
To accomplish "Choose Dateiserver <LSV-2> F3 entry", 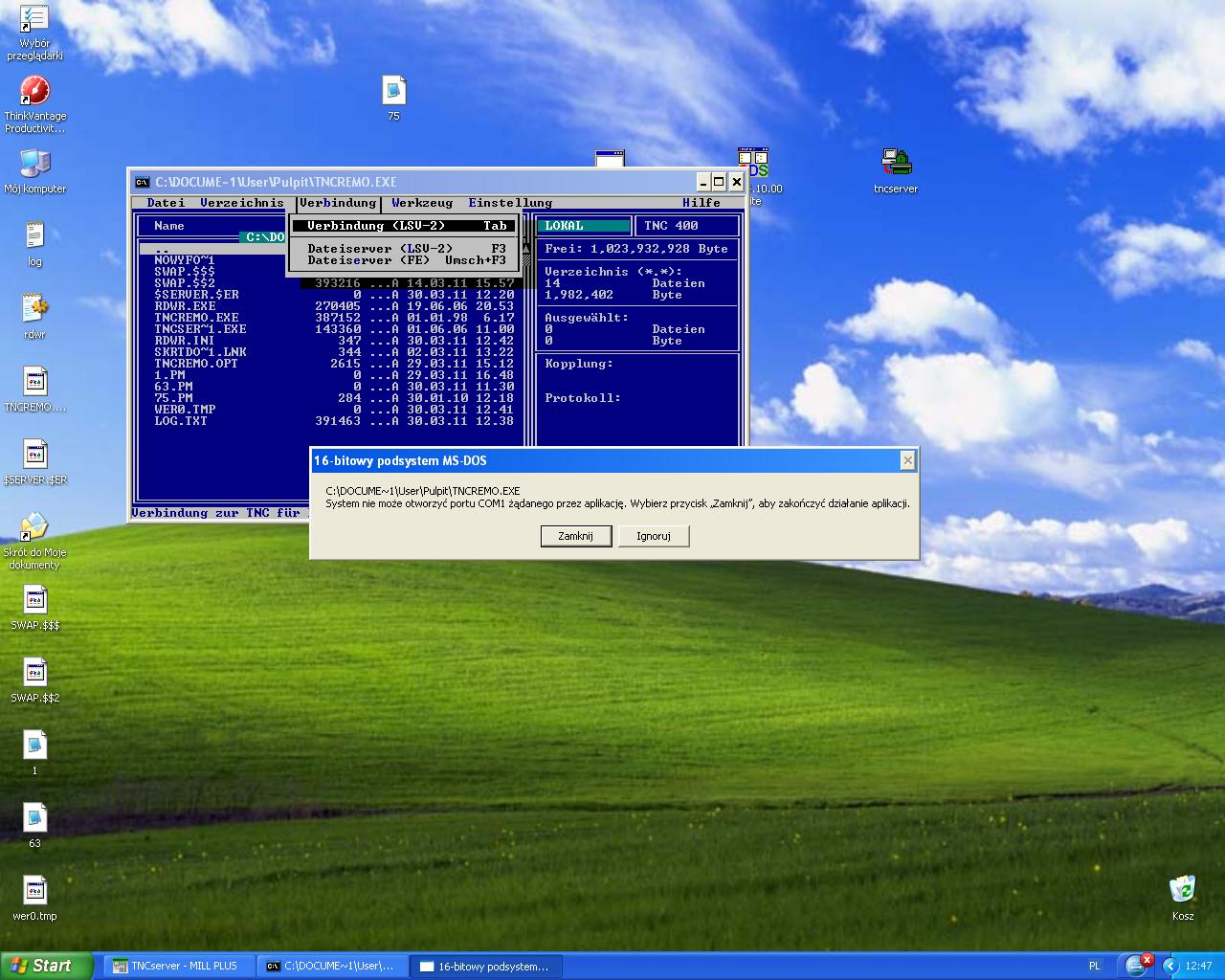I will (403, 249).
